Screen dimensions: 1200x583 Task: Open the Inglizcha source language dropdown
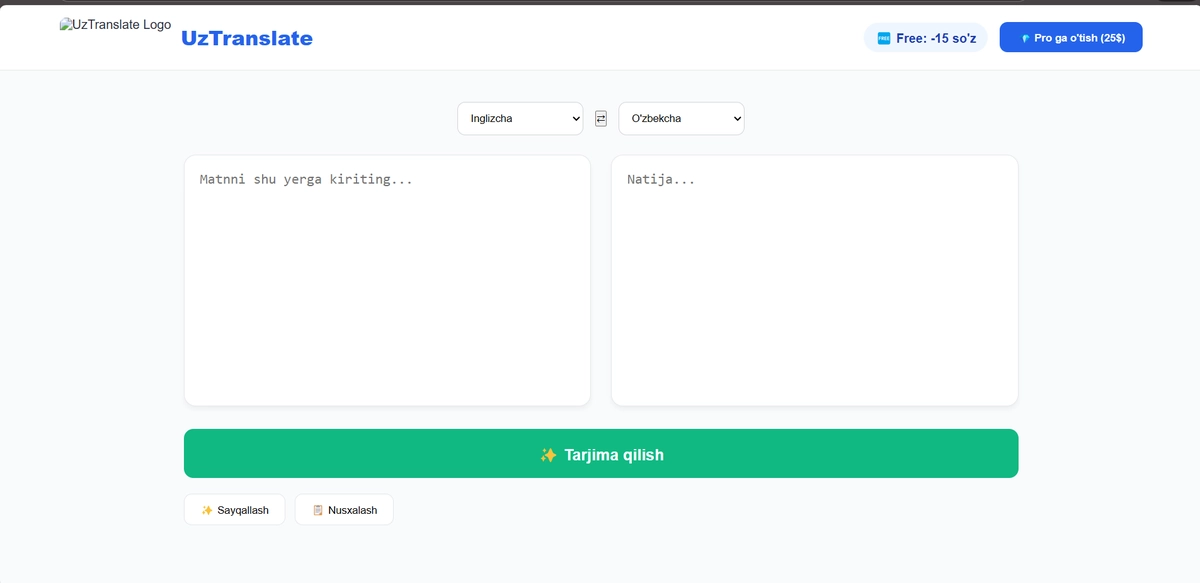[520, 118]
